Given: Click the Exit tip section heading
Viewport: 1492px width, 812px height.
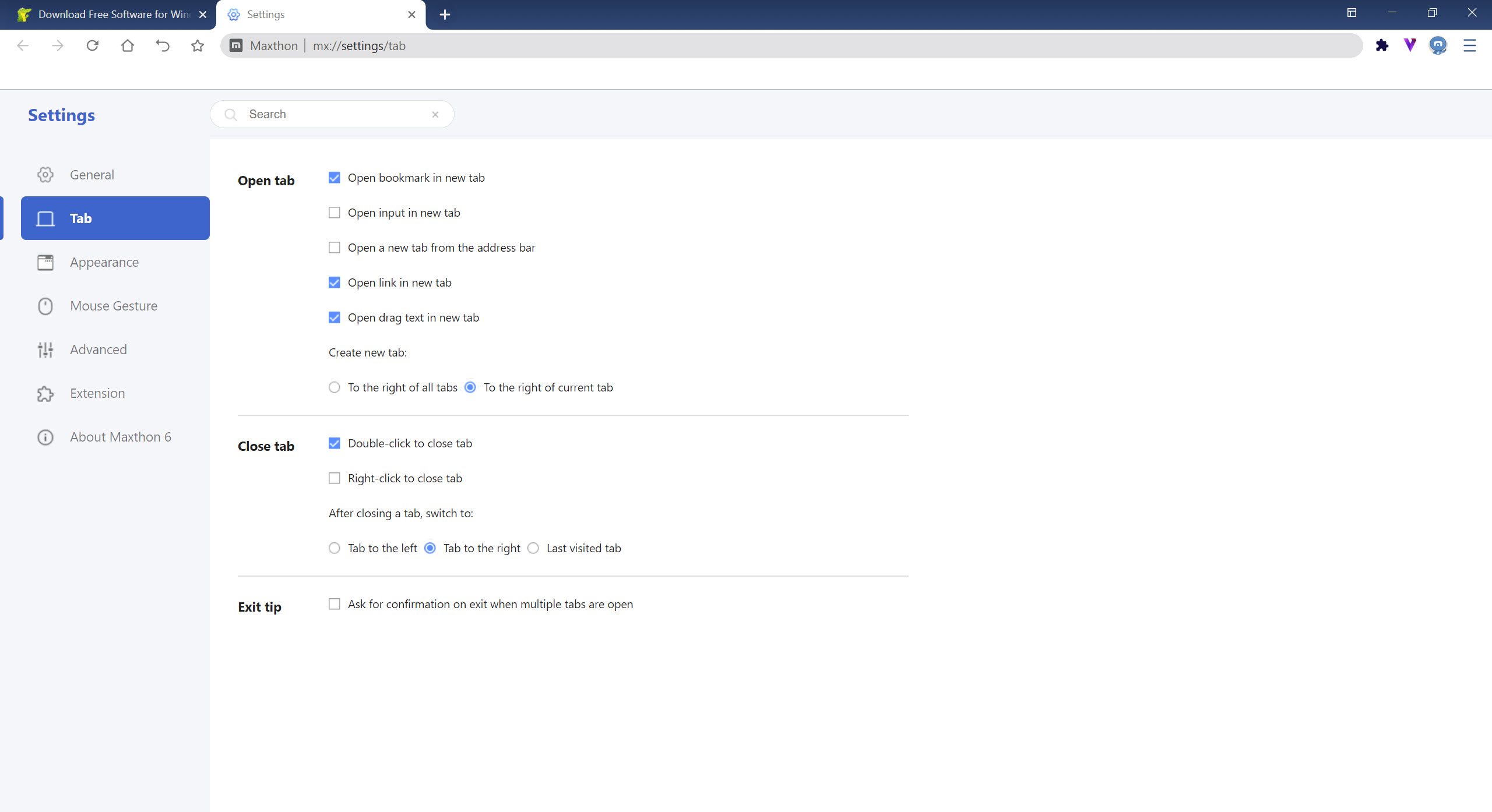Looking at the screenshot, I should tap(259, 607).
